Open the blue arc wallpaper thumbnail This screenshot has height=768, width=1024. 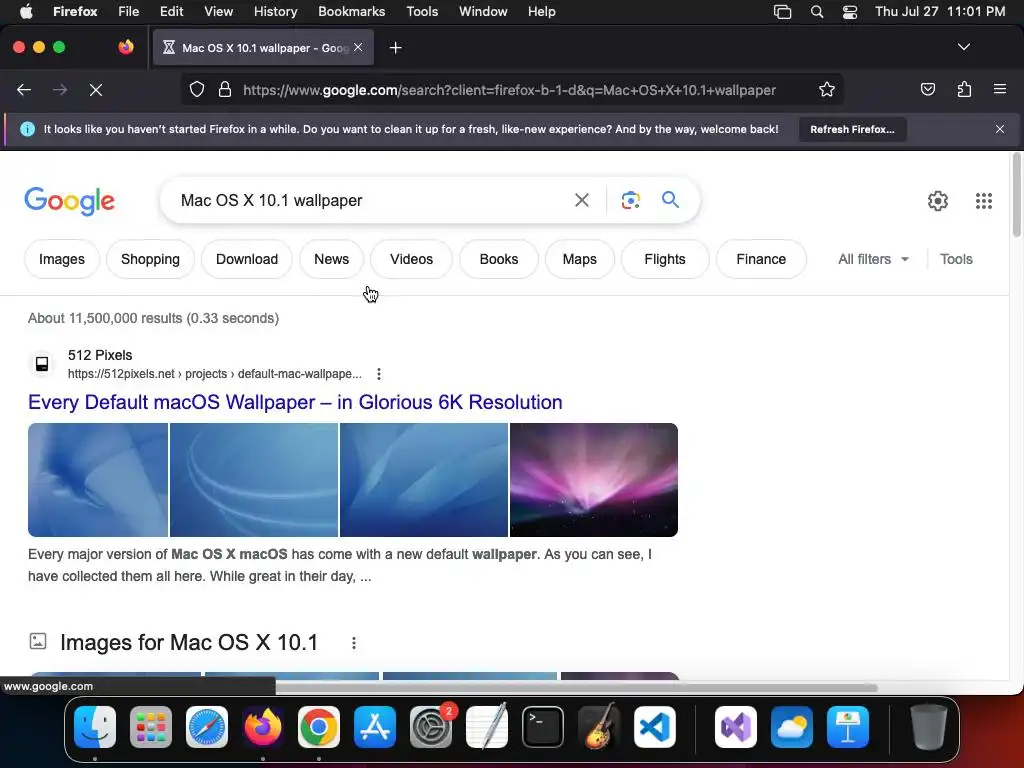point(254,480)
